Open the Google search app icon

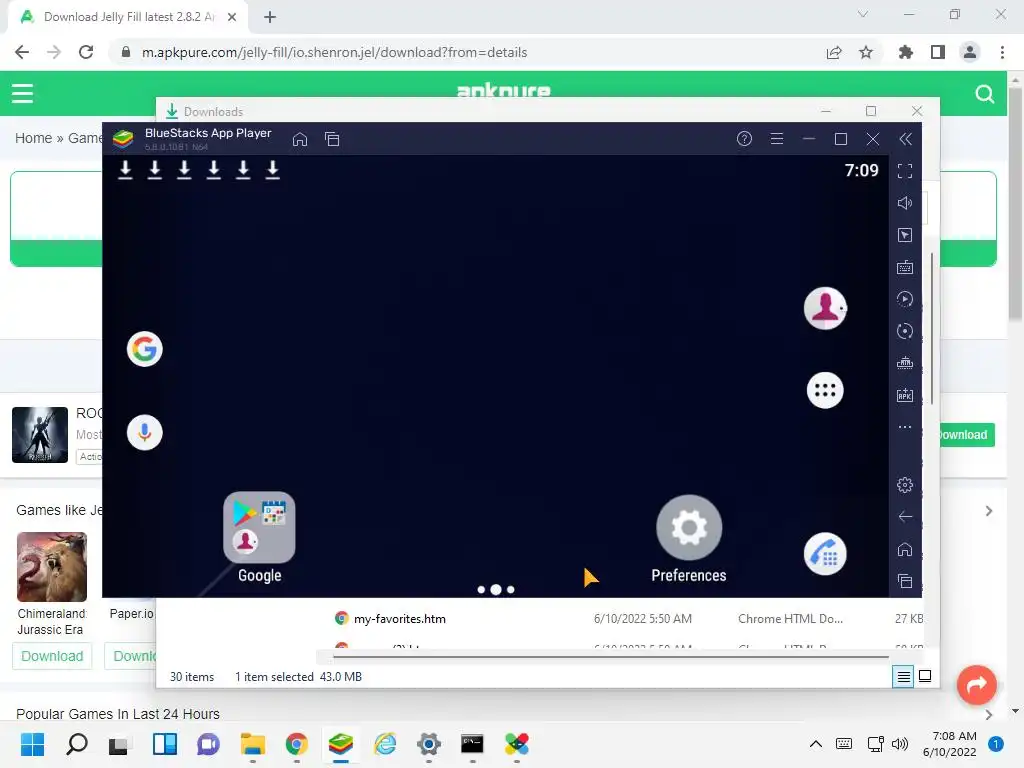pyautogui.click(x=144, y=349)
